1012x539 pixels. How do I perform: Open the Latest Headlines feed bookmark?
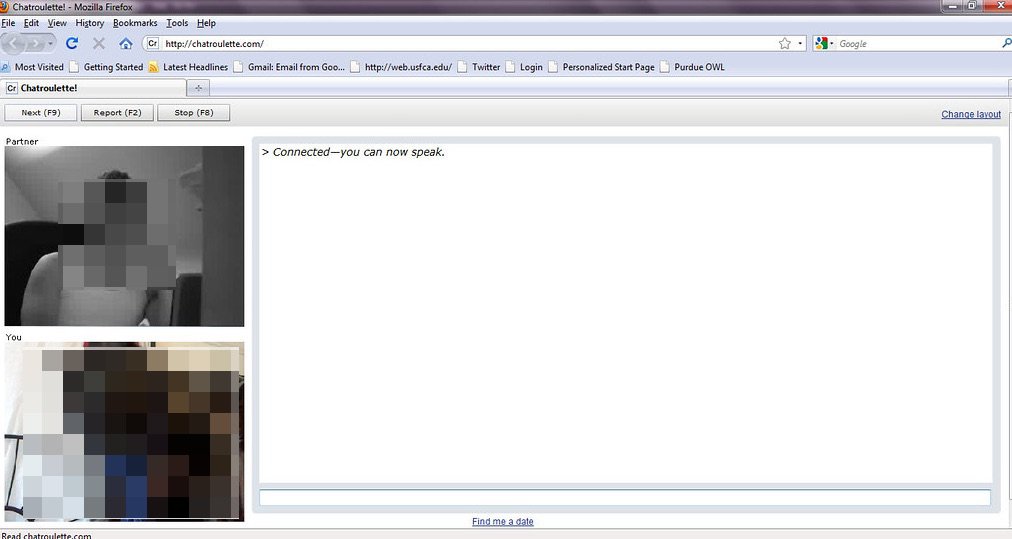click(x=188, y=66)
